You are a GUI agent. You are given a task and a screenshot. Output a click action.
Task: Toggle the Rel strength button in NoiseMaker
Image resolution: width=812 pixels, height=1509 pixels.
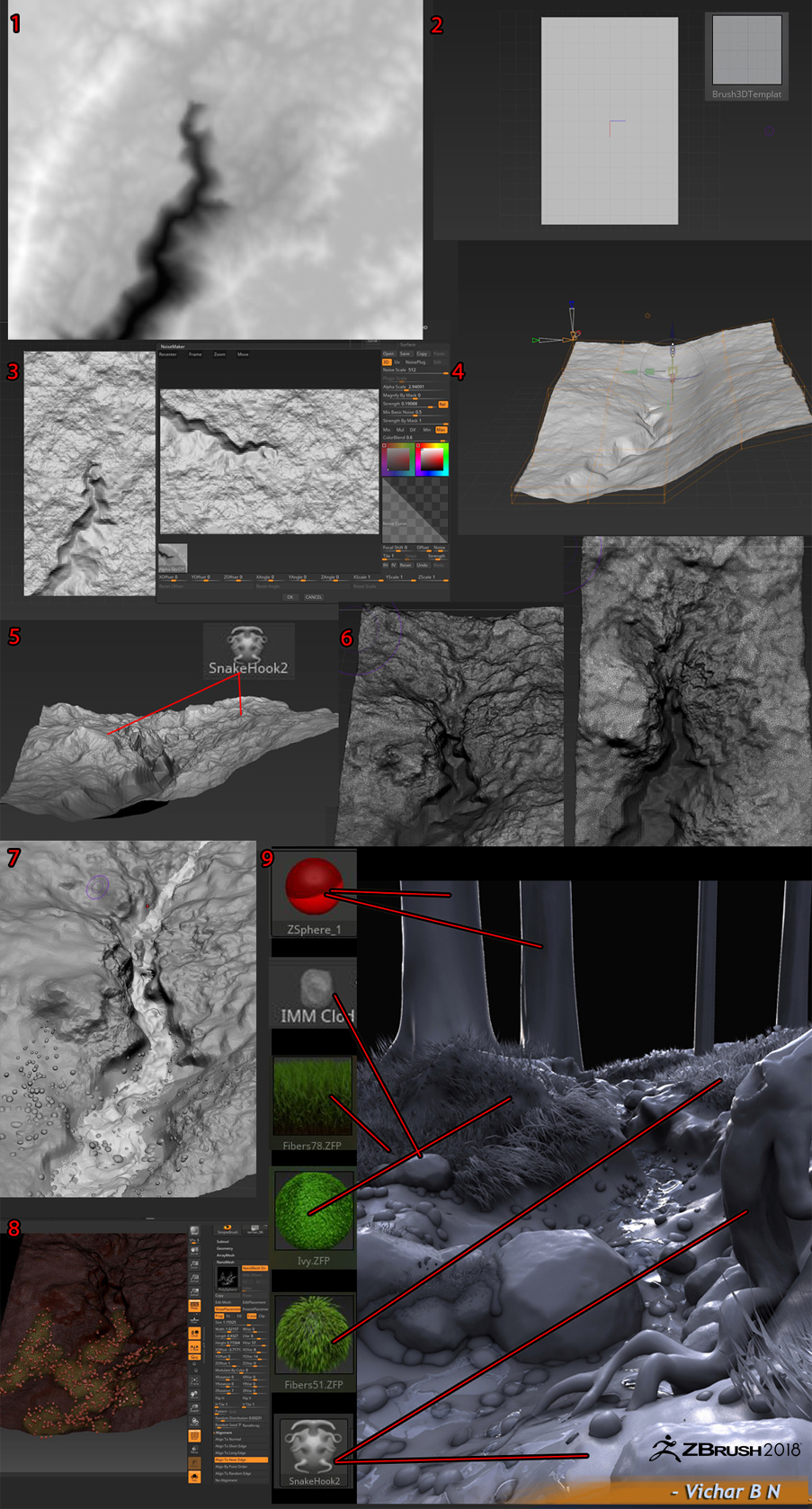(443, 405)
